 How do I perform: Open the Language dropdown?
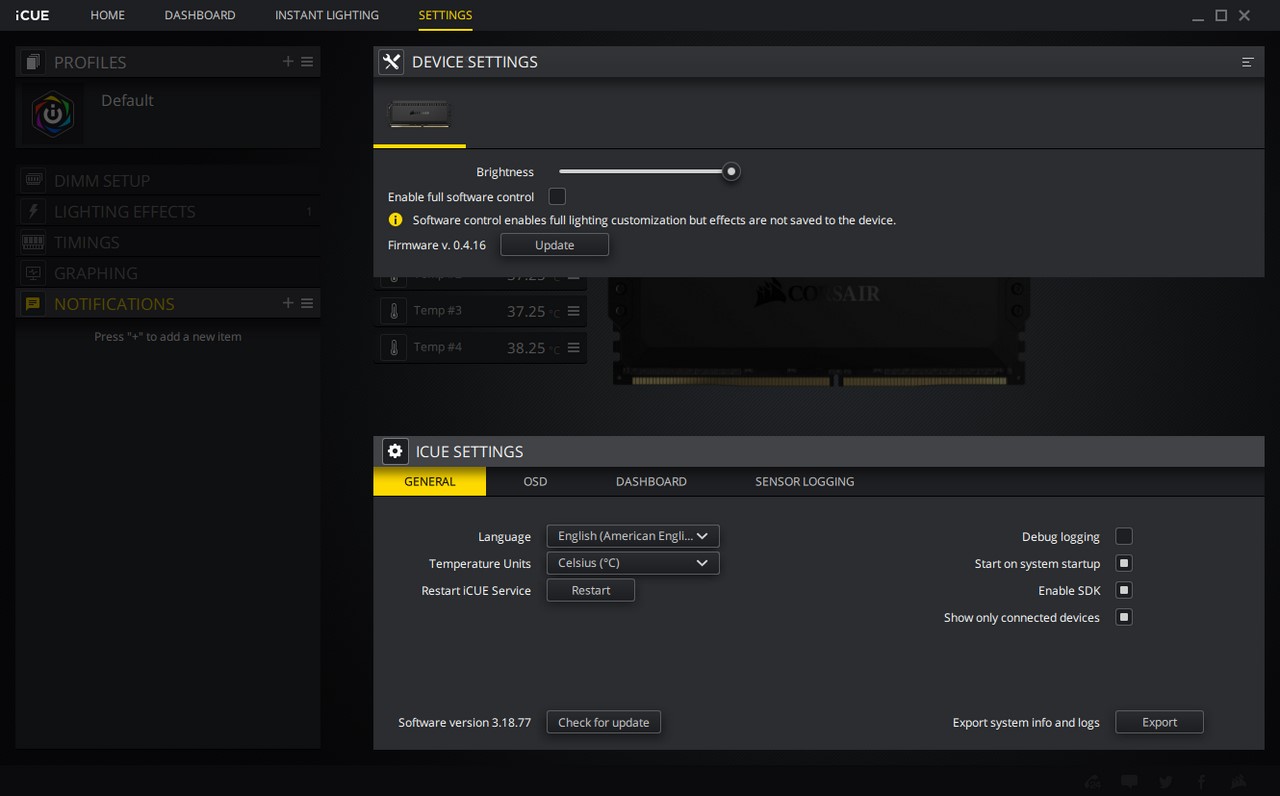pyautogui.click(x=633, y=536)
